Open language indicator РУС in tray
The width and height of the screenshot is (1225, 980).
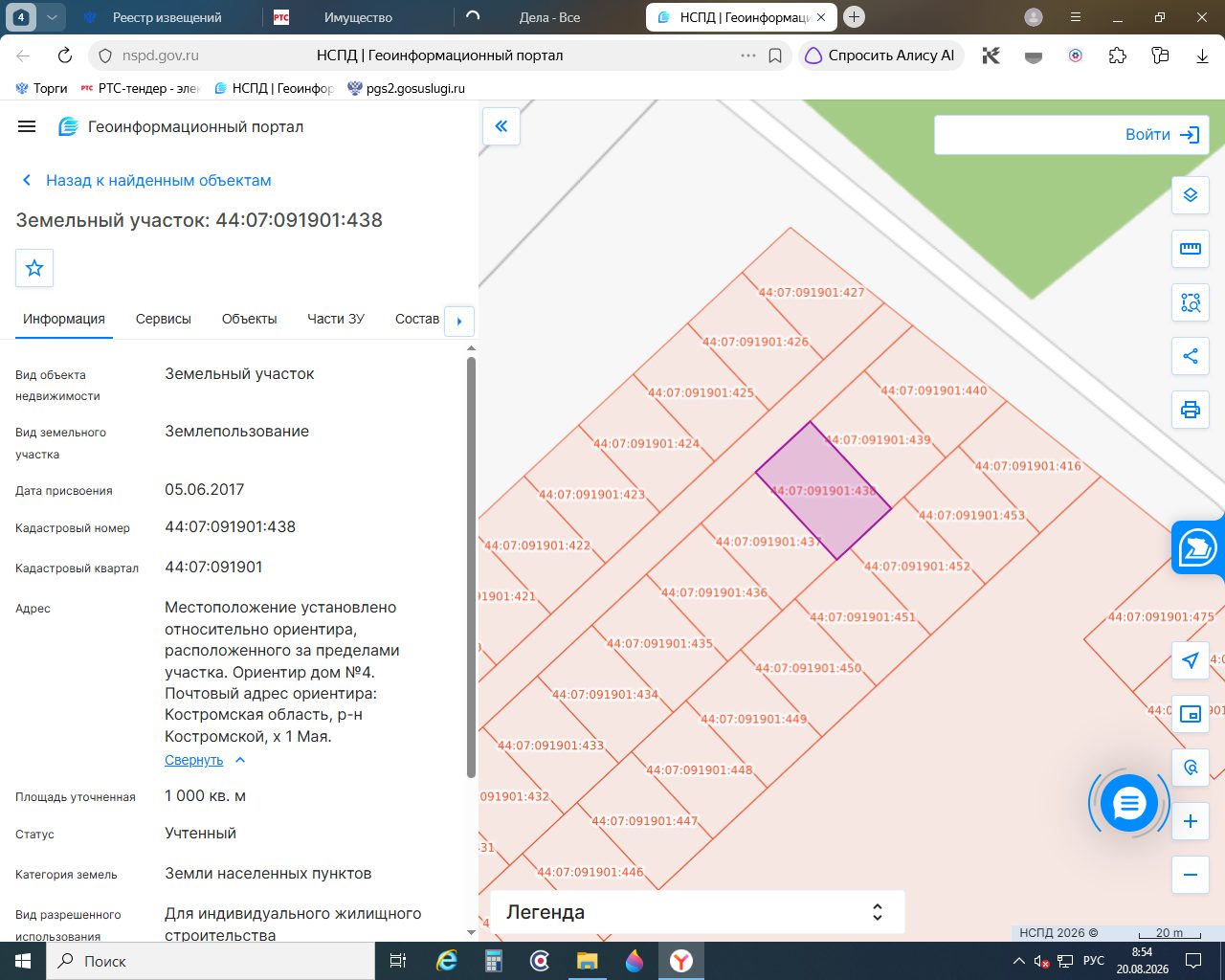(x=1094, y=961)
